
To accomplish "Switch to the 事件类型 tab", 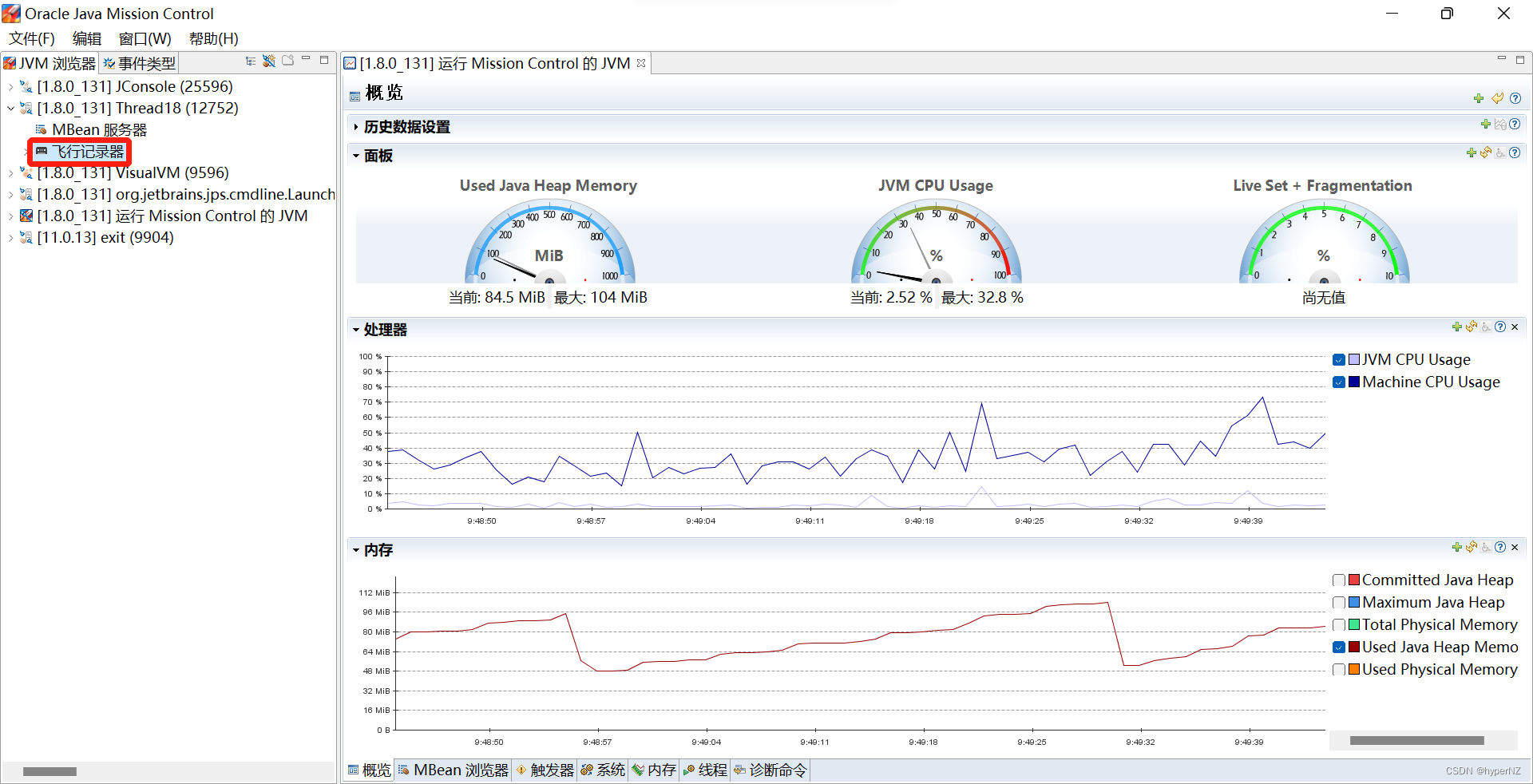I will [139, 63].
